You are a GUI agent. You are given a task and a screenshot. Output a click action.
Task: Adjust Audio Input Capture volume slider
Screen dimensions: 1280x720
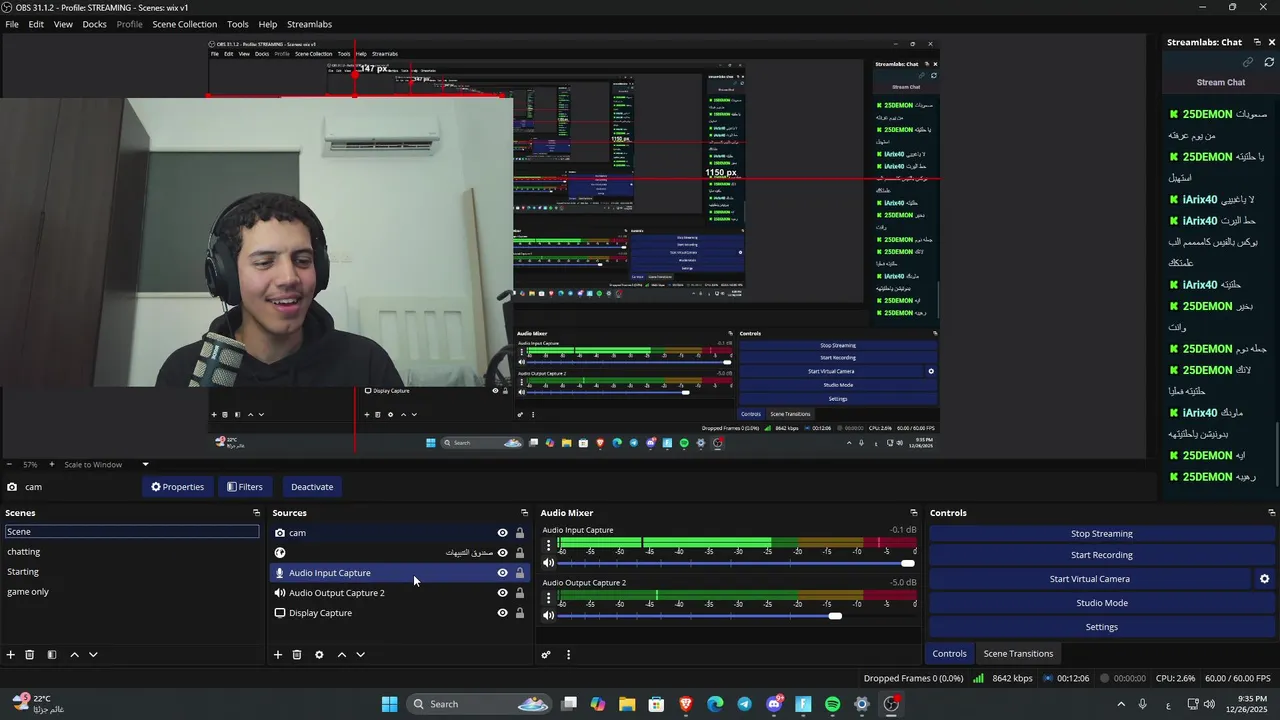[907, 563]
